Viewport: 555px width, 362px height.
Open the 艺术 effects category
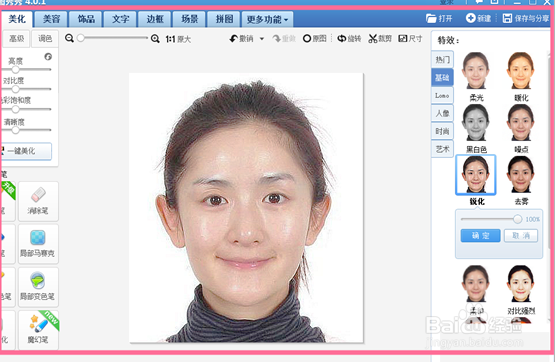coord(442,149)
